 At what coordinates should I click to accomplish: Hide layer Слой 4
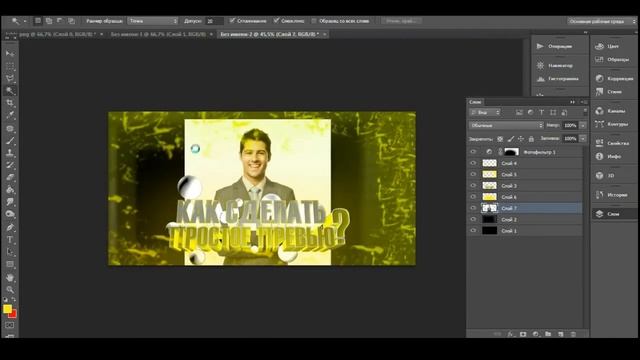point(473,163)
